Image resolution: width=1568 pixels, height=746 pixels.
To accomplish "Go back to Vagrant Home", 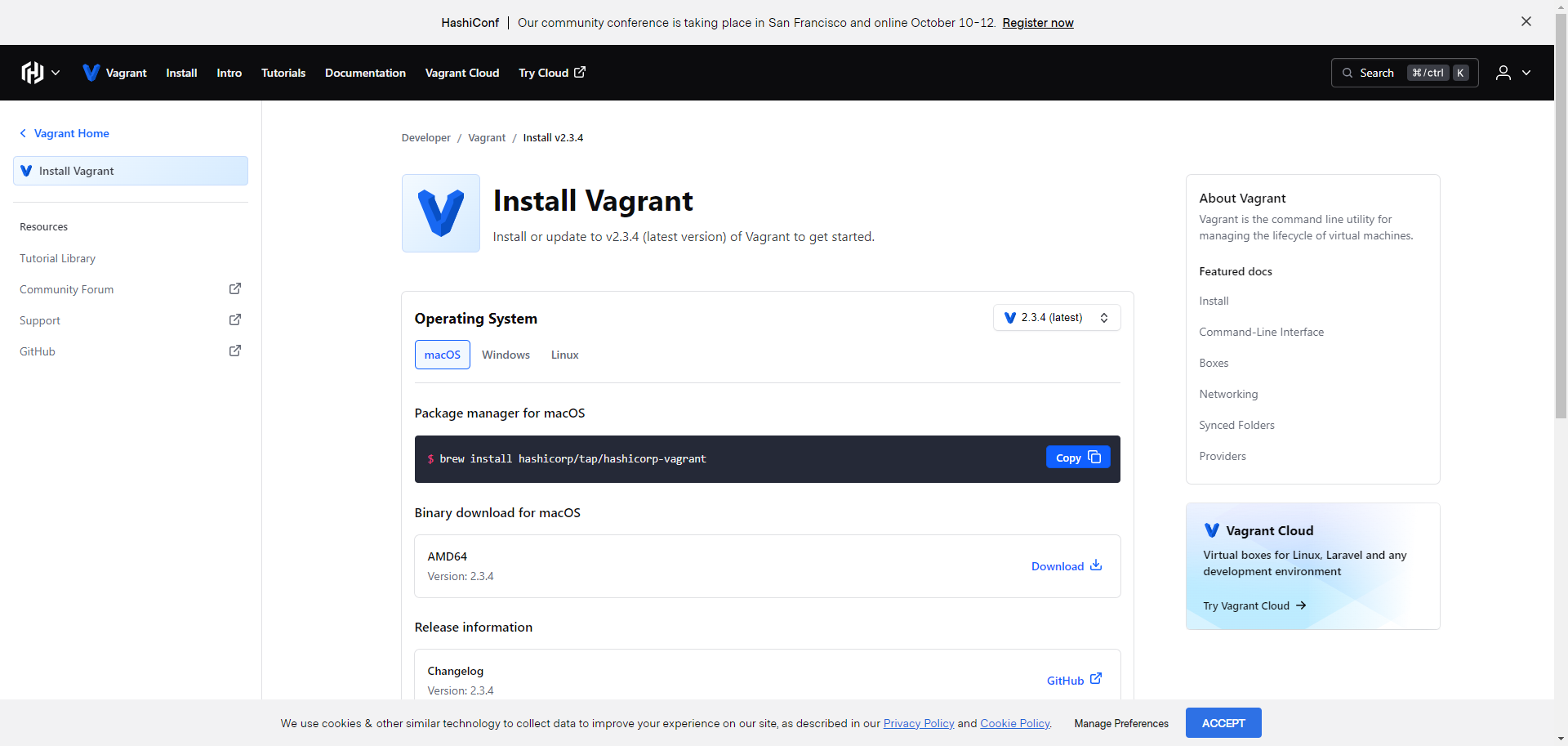I will pyautogui.click(x=65, y=133).
